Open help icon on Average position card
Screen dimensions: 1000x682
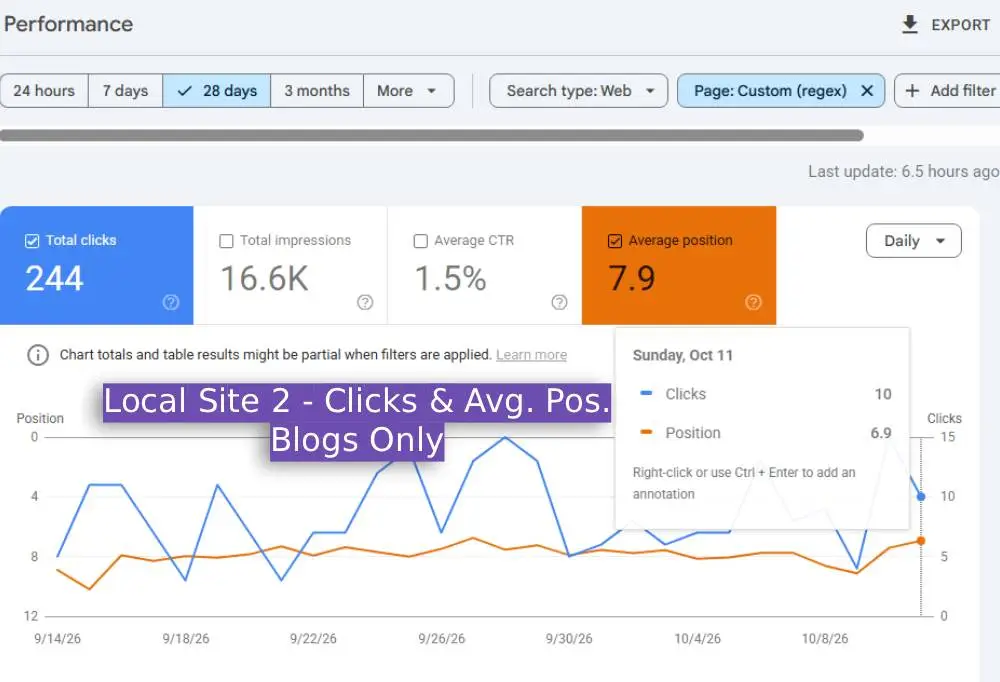tap(753, 302)
